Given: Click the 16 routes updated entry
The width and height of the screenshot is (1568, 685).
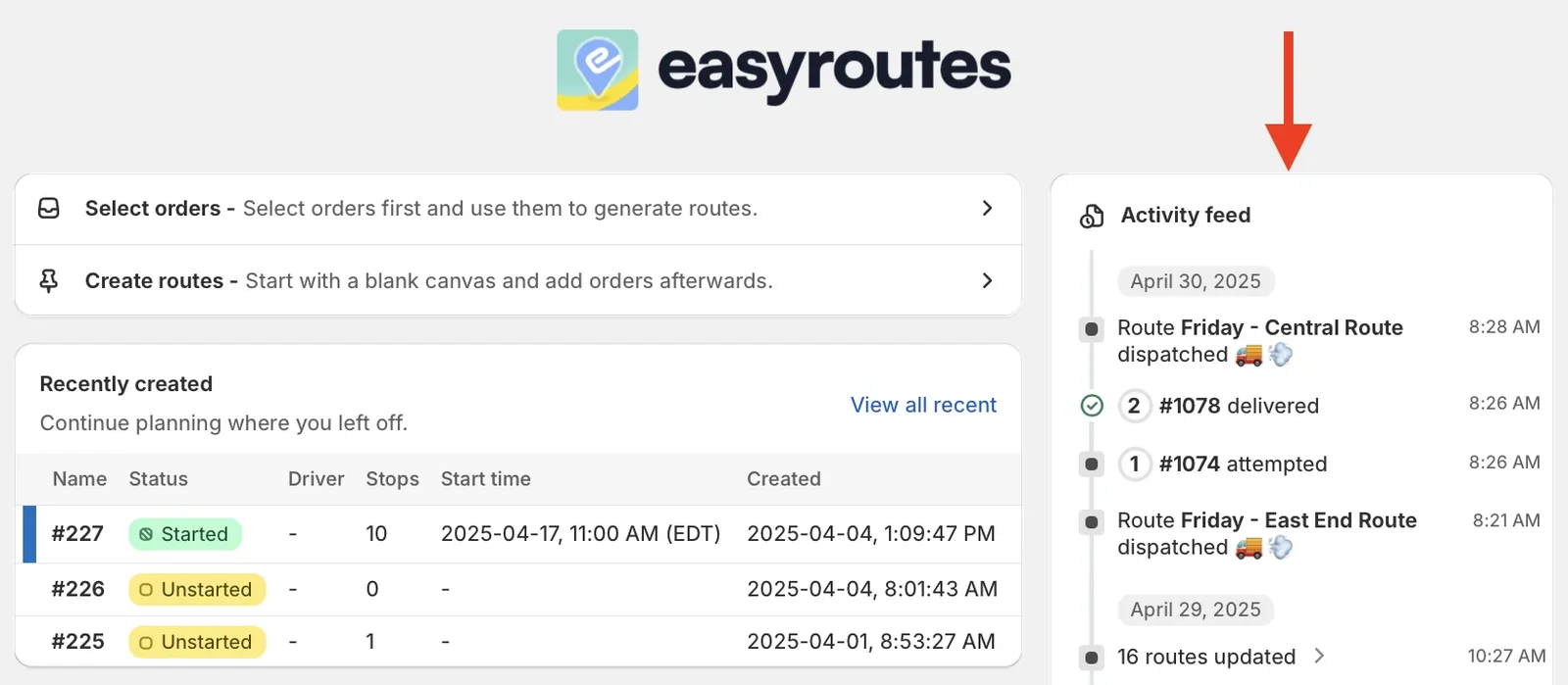Looking at the screenshot, I should (1206, 657).
